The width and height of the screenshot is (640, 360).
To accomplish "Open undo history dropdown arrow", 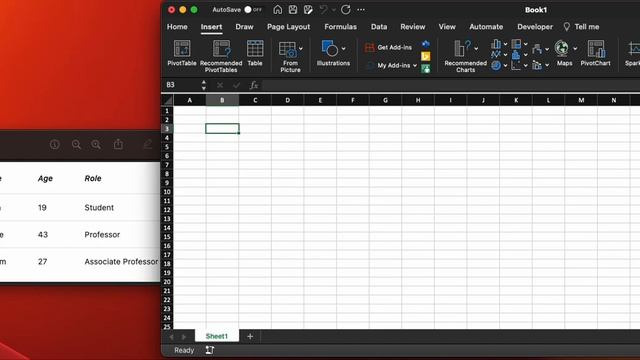I will coord(334,10).
